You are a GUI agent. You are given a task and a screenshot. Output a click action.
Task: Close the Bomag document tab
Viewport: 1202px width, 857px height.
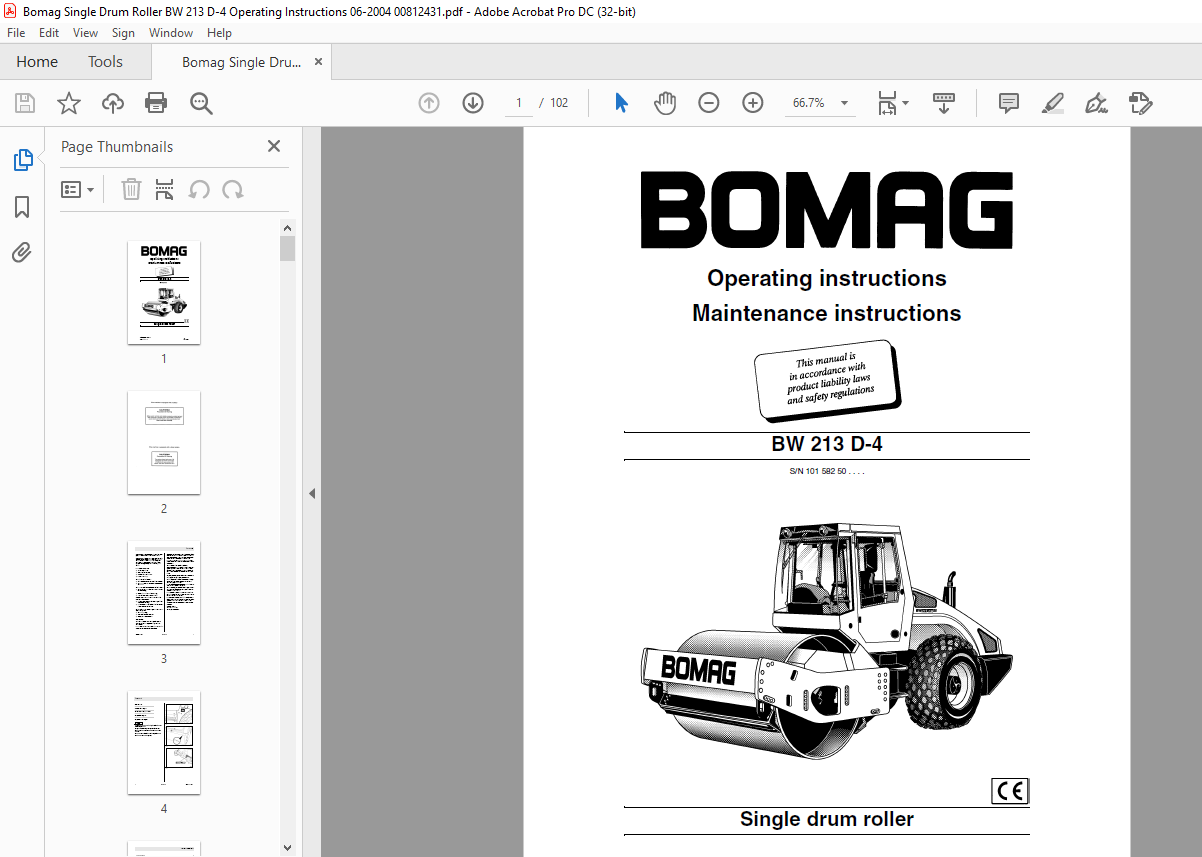coord(319,62)
